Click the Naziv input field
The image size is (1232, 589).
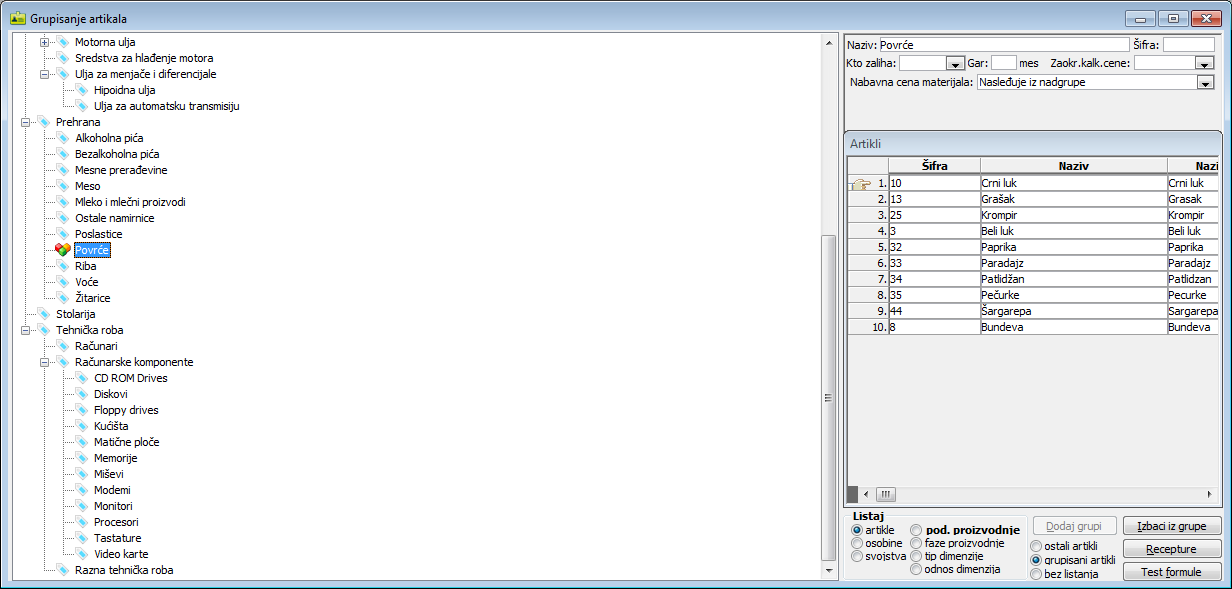point(1003,45)
